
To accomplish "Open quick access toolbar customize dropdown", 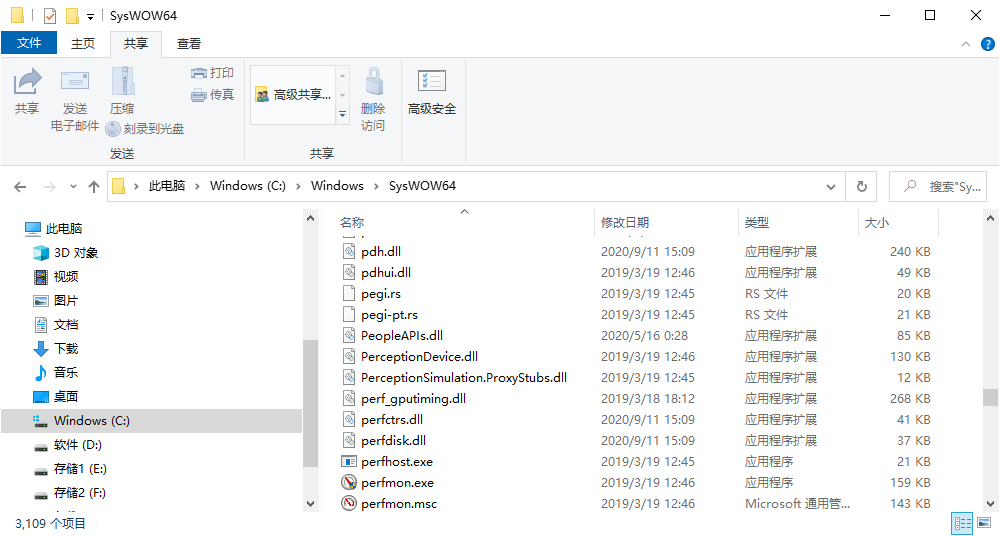I will click(x=91, y=17).
